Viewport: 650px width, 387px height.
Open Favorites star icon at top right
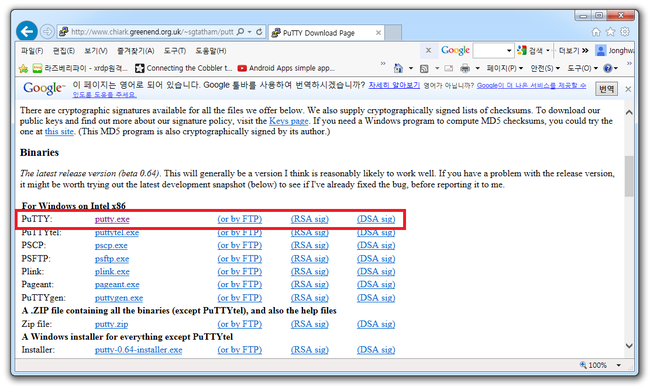tap(610, 32)
